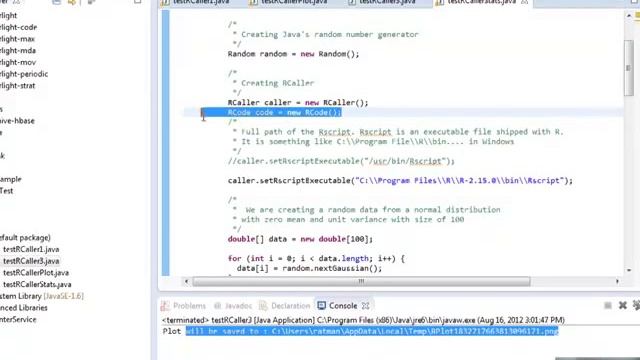Click the highlighted 'RCode code = new RCode();' line
This screenshot has width=640, height=360.
pyautogui.click(x=284, y=113)
